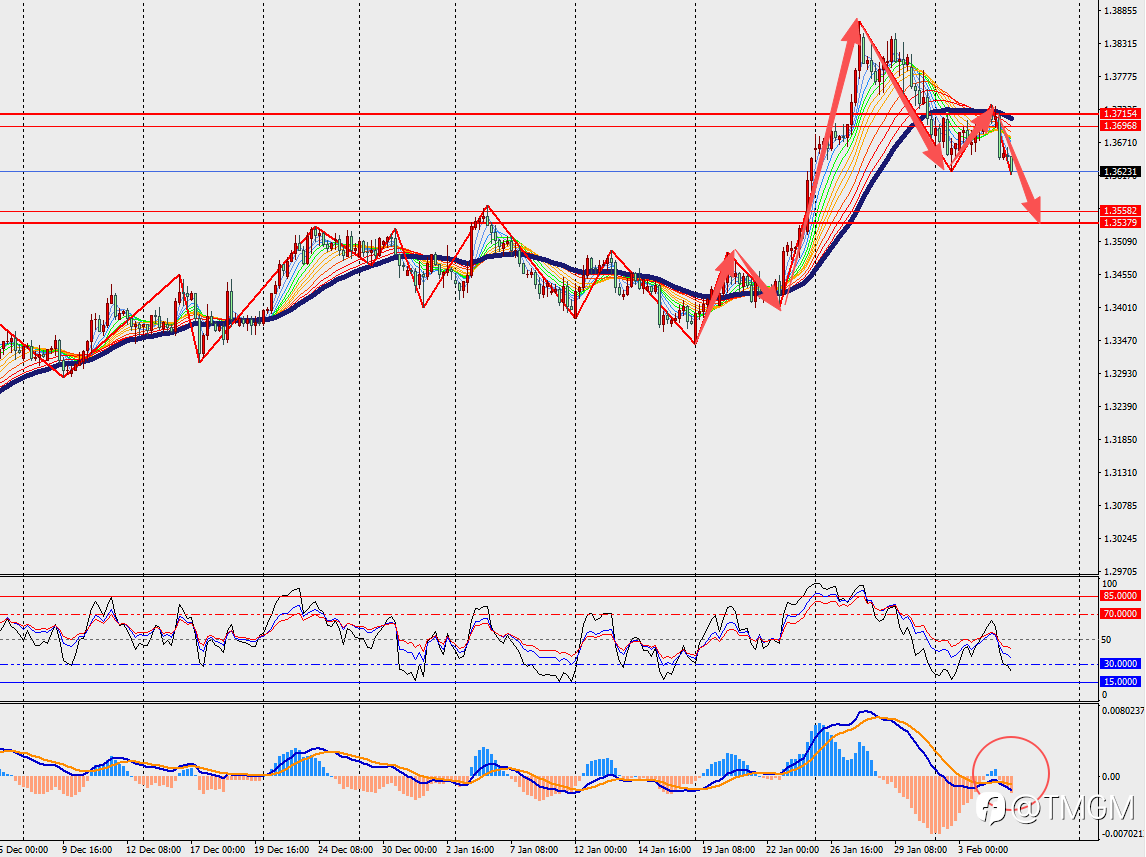Click the red 85.0000 oscillator level label

click(x=1120, y=596)
